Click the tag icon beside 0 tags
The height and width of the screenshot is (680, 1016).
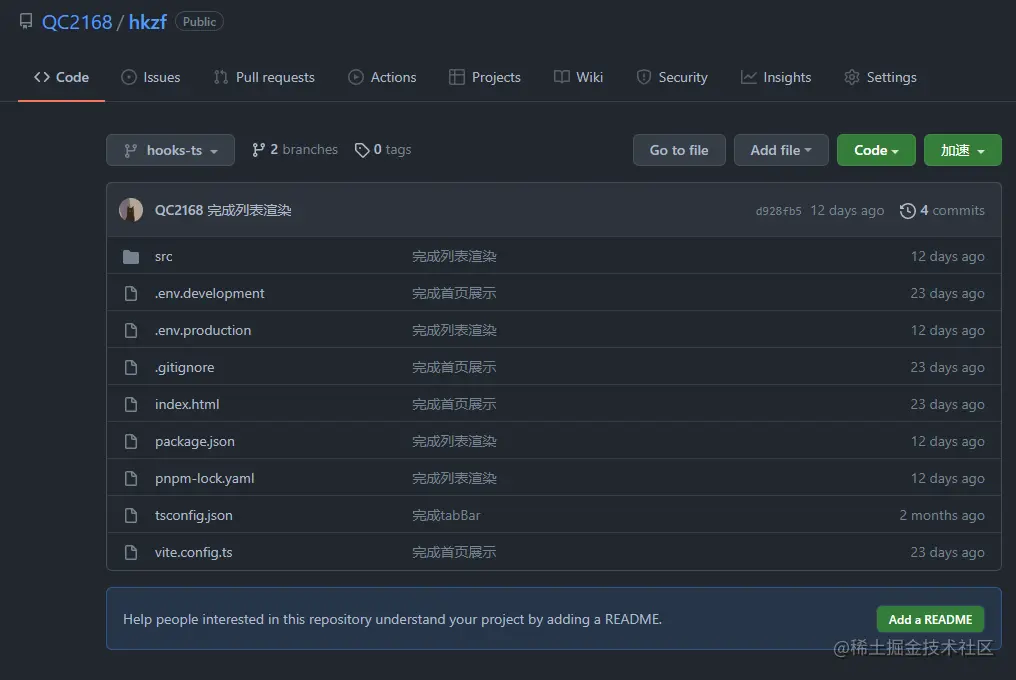(362, 150)
